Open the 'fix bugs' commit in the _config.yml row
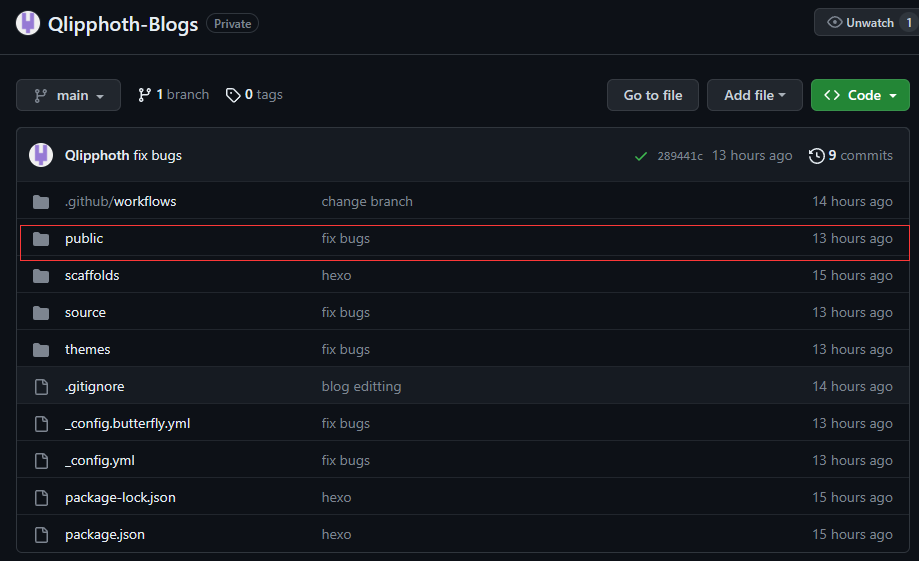 point(346,460)
